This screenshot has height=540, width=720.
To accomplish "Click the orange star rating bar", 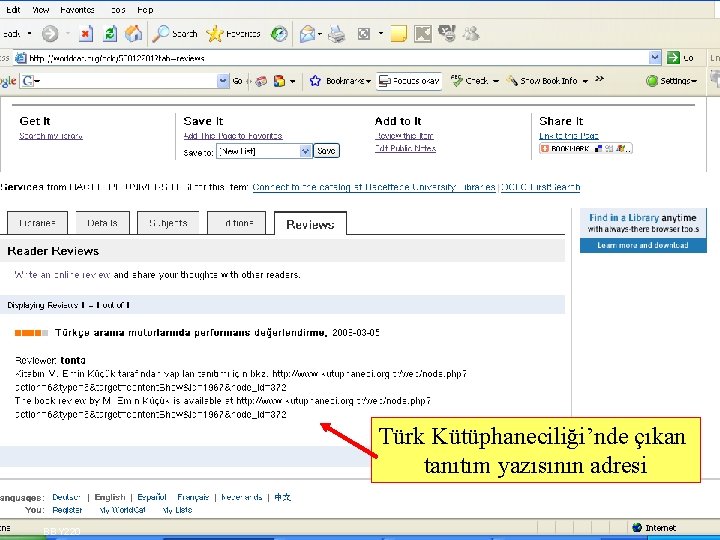I will point(31,332).
